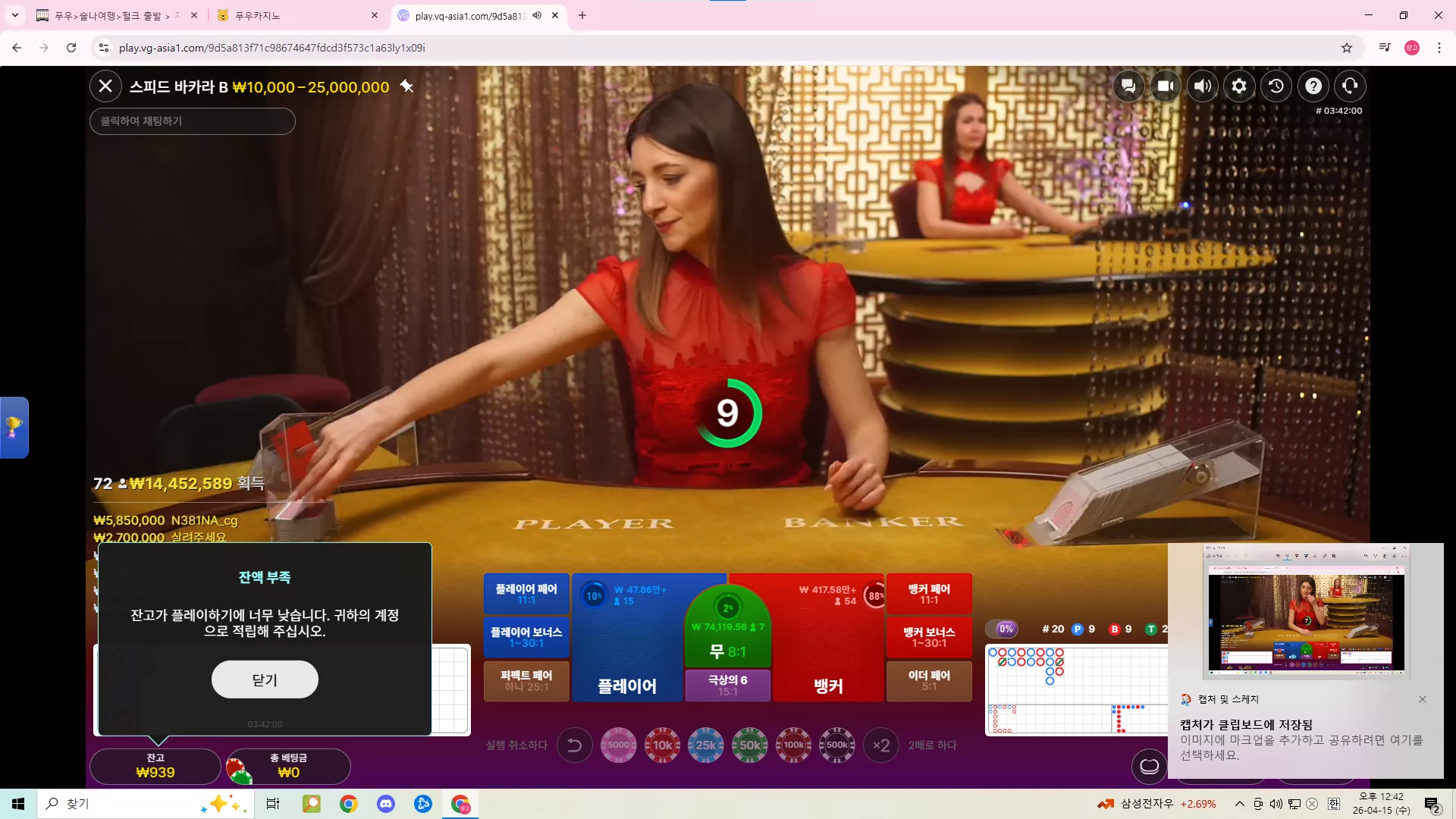Open the Chrome three-dot menu
The image size is (1456, 819).
pyautogui.click(x=1439, y=48)
